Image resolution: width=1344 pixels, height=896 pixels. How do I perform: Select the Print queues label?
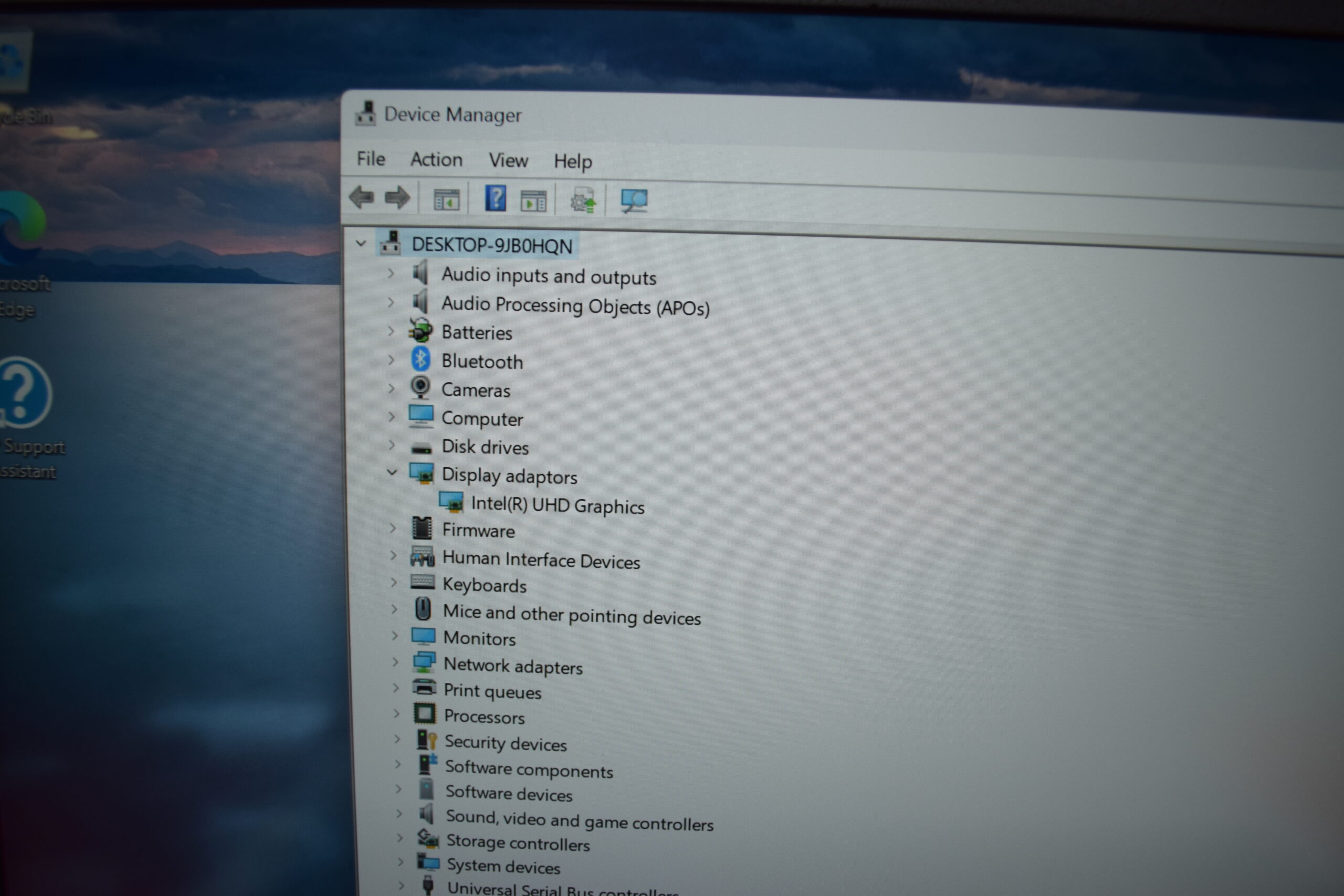pyautogui.click(x=492, y=691)
